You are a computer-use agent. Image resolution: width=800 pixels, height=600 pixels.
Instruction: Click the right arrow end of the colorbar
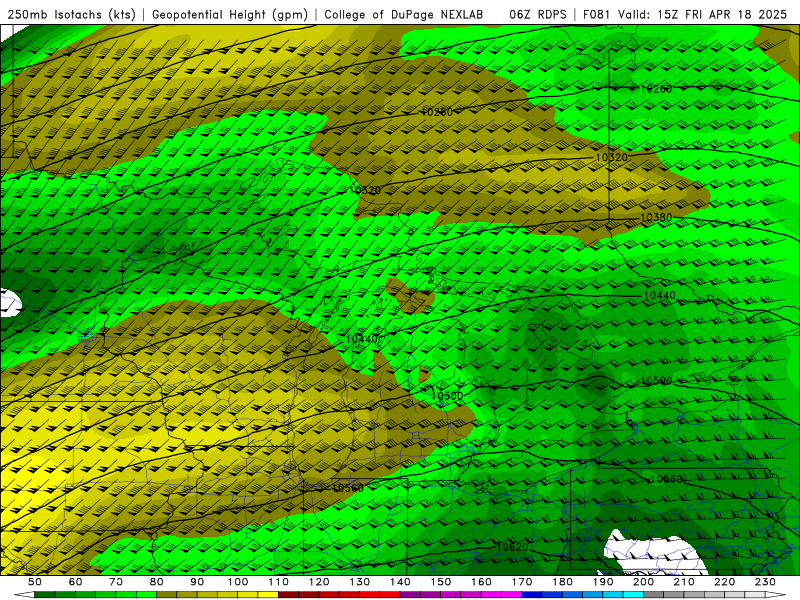point(776,595)
